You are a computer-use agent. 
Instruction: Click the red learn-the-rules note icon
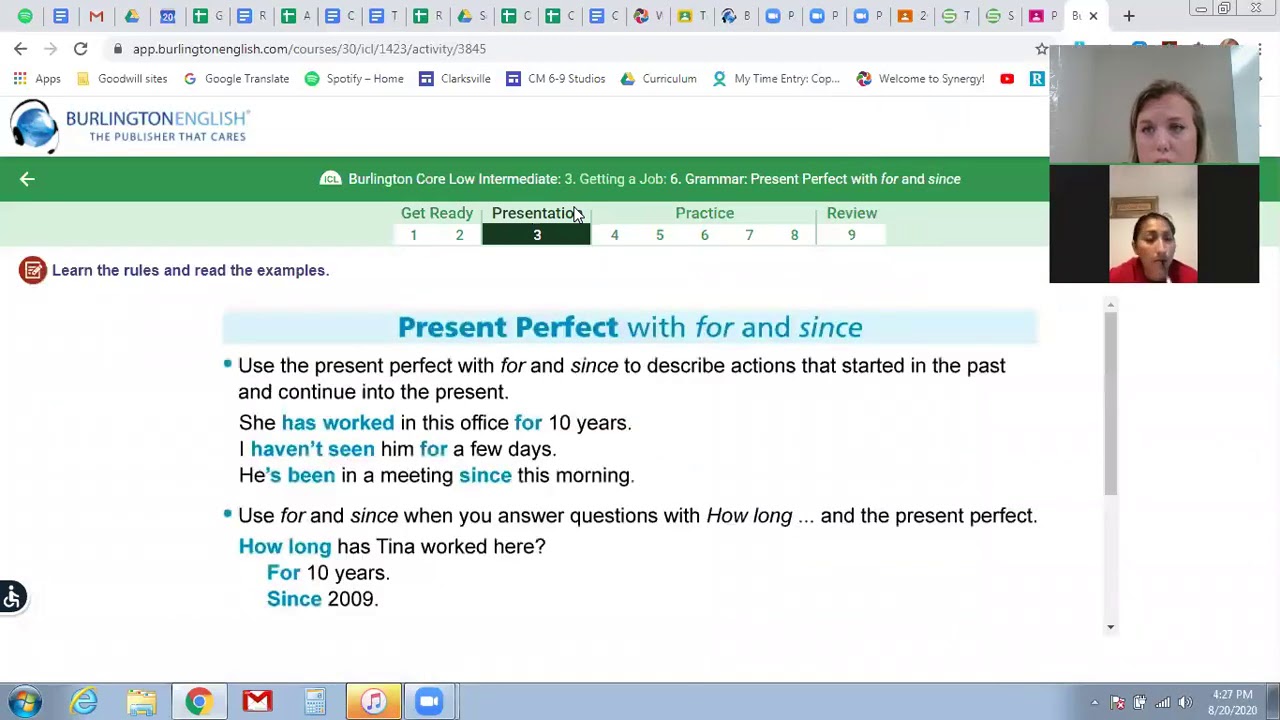[x=32, y=270]
